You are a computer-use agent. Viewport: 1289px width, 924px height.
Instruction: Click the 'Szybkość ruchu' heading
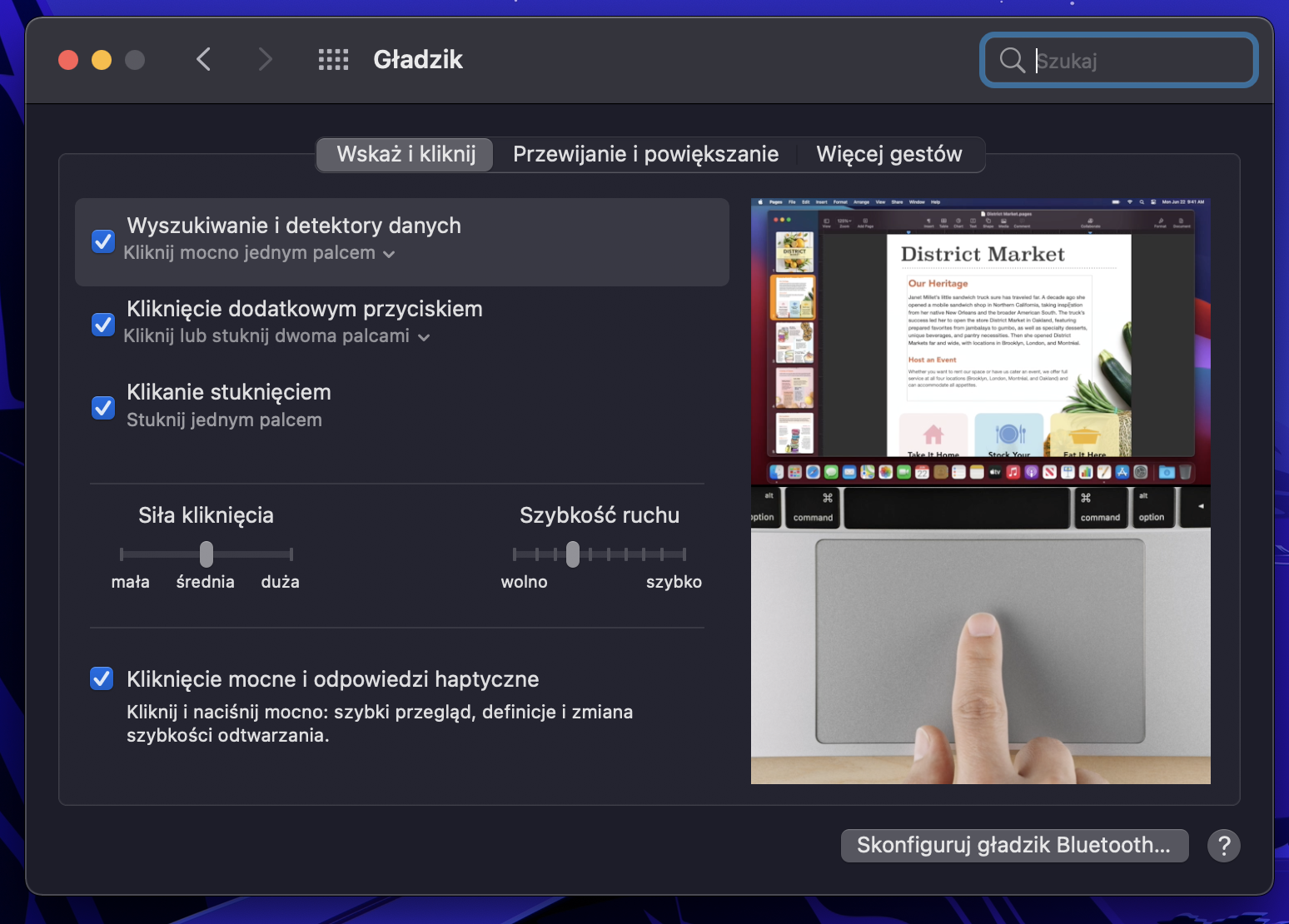click(x=600, y=516)
